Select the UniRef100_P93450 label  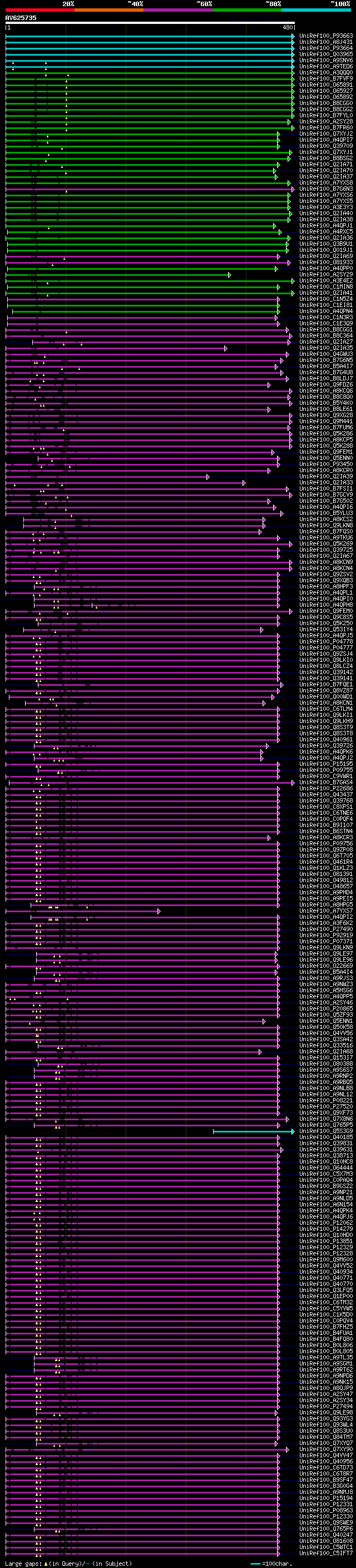pyautogui.click(x=326, y=464)
